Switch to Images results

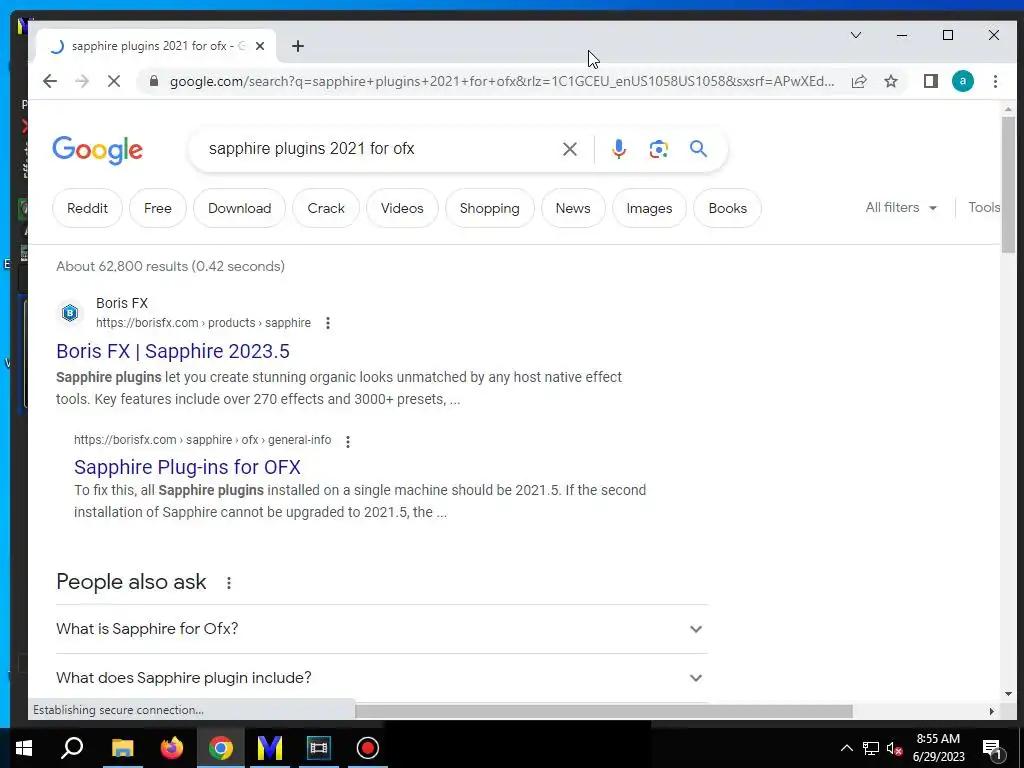tap(649, 208)
